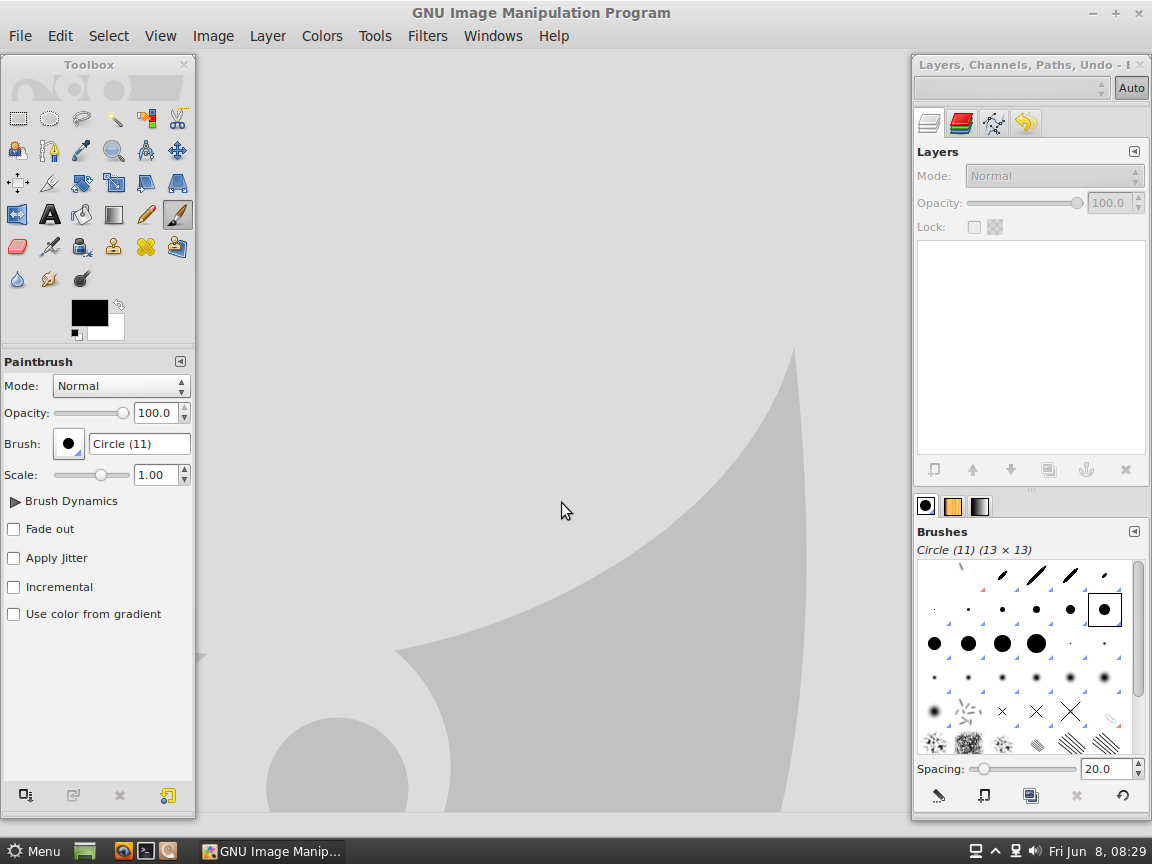The image size is (1152, 864).
Task: Open the Filters menu
Action: point(428,36)
